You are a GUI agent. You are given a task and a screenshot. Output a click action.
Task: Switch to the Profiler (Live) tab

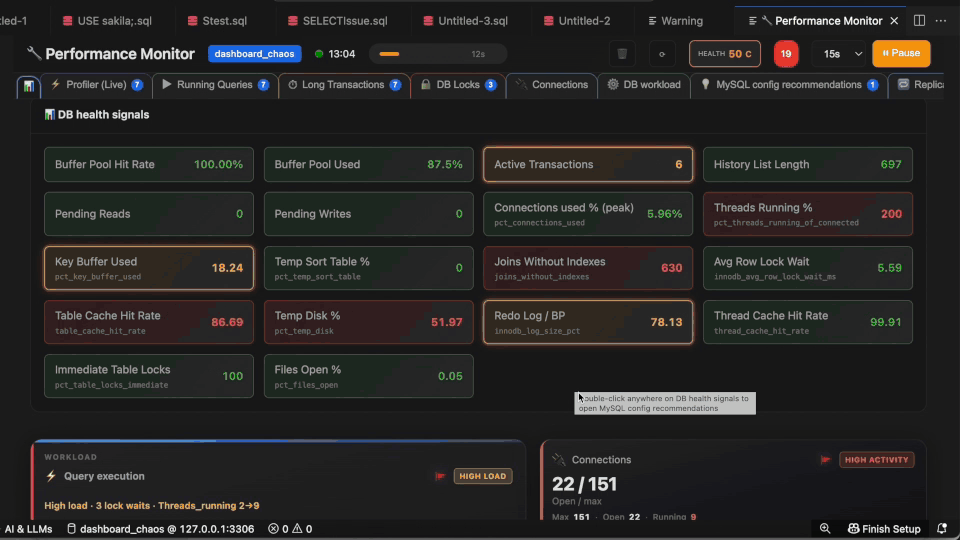point(96,85)
